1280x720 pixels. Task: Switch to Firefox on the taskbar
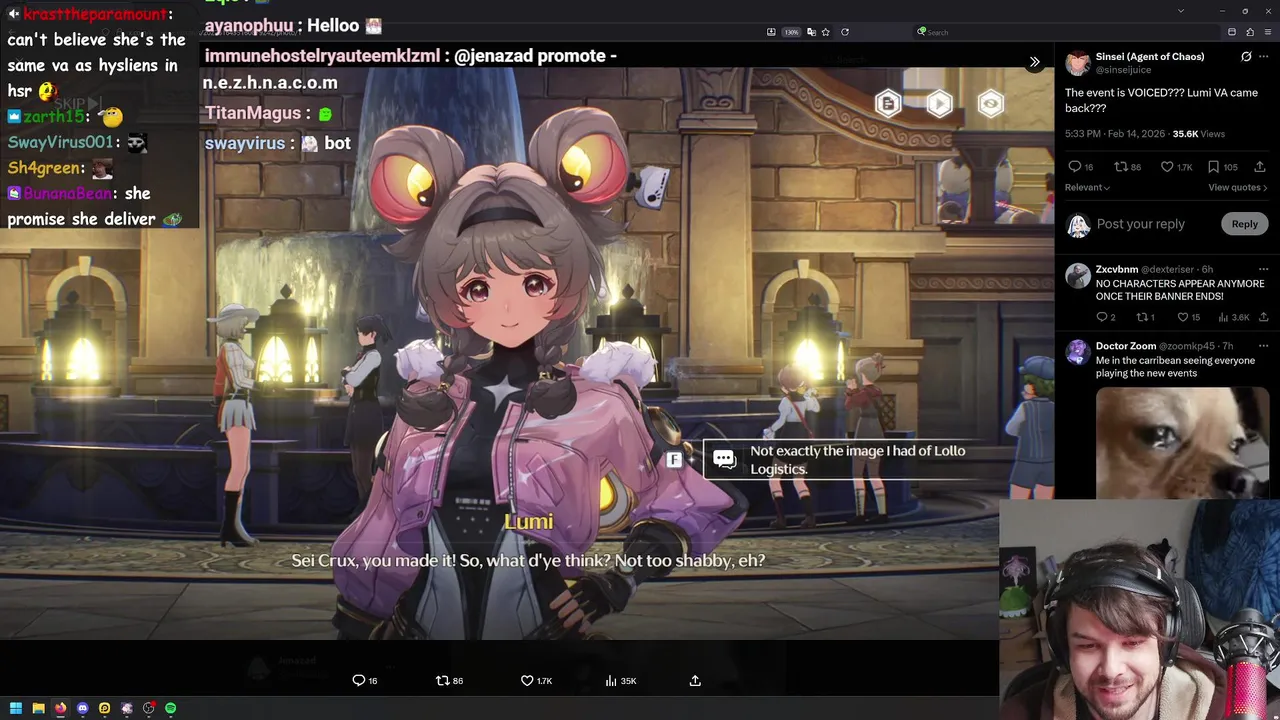click(x=60, y=708)
